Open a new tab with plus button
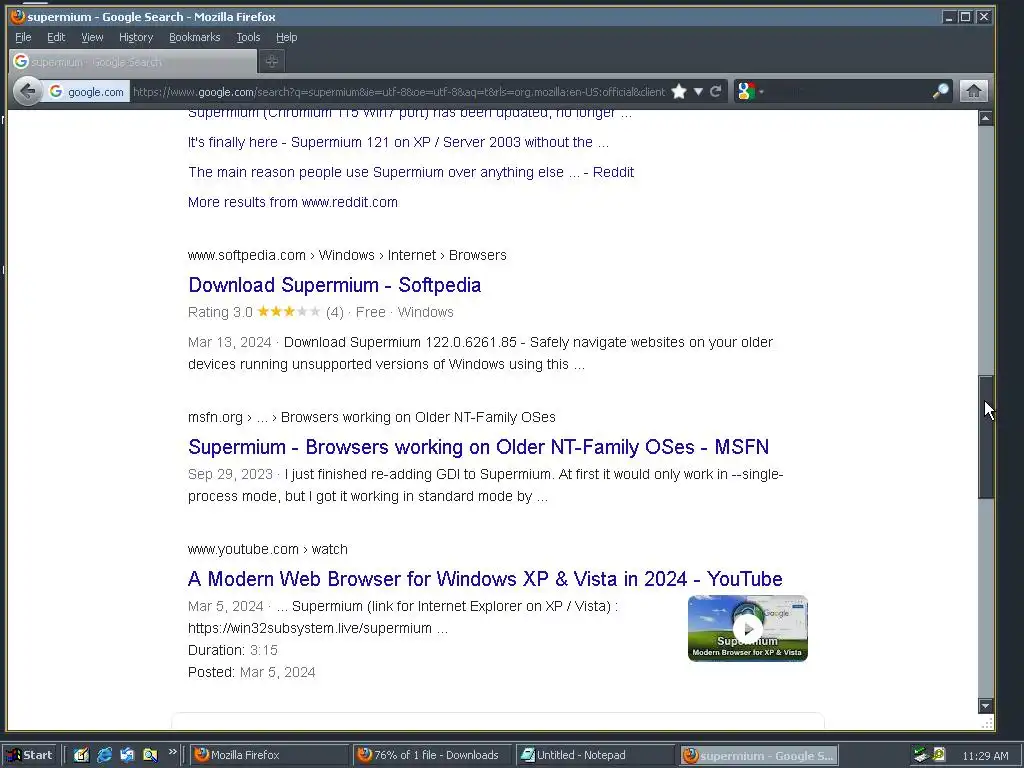 tap(272, 61)
